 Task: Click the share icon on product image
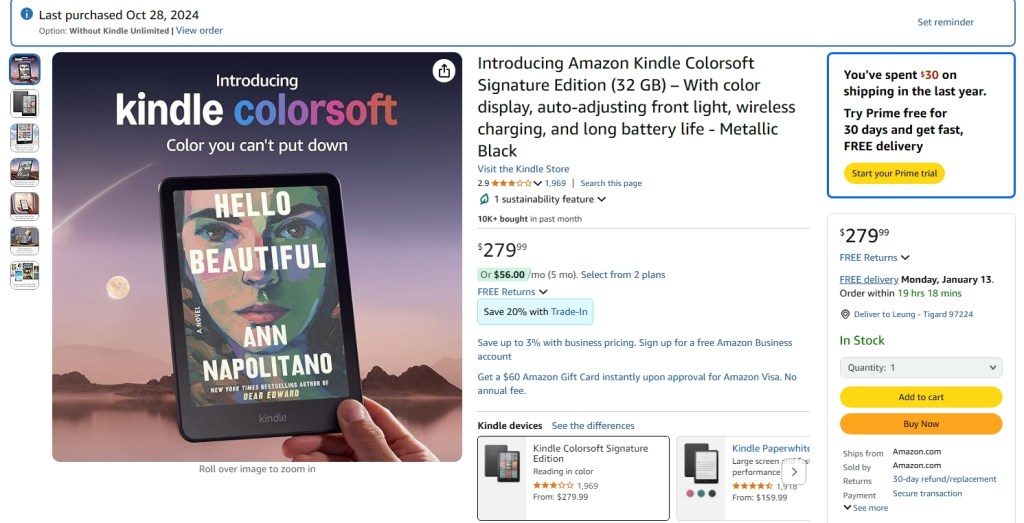[x=444, y=70]
